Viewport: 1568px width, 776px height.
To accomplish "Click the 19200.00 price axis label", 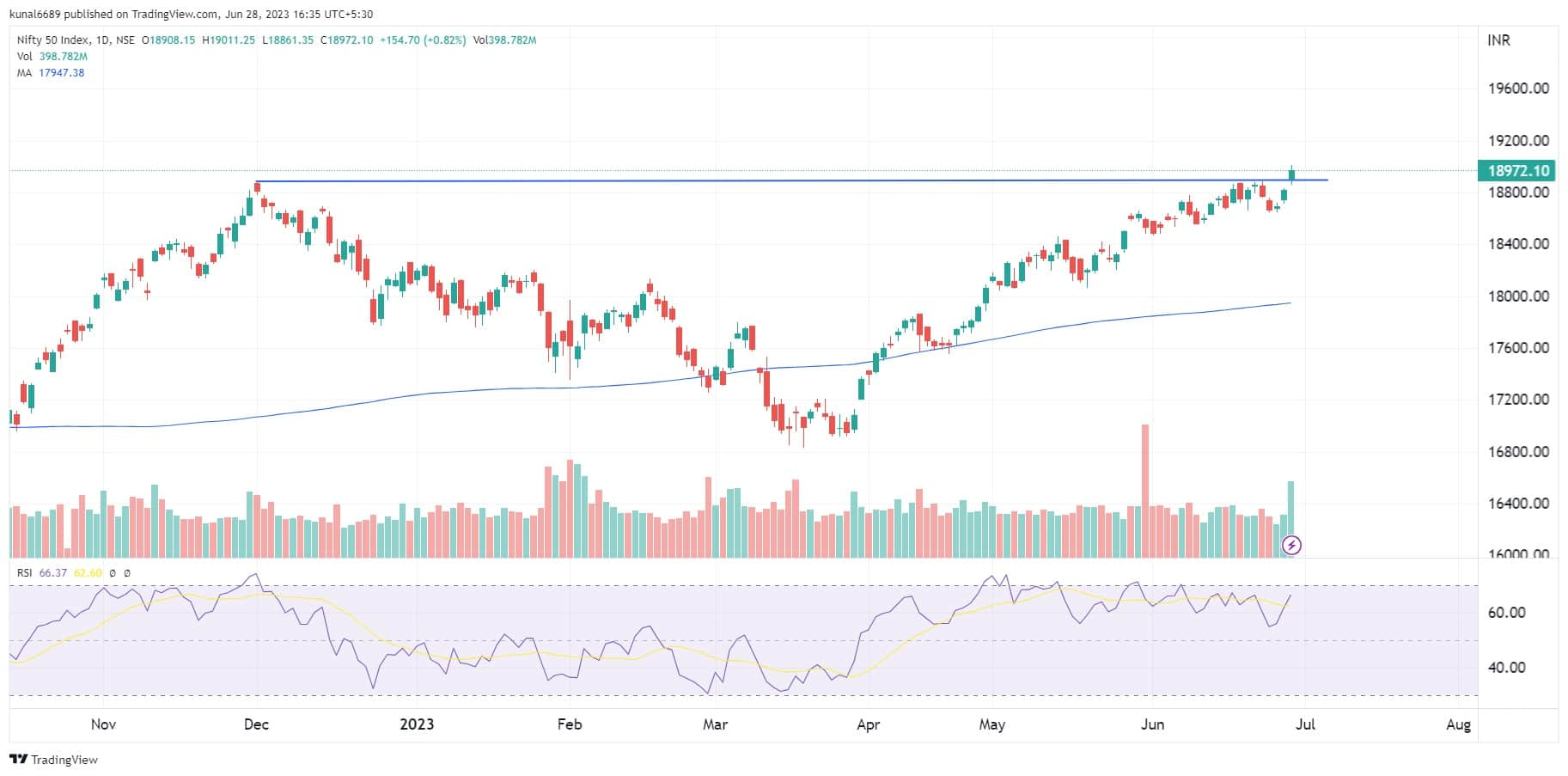I will coord(1518,140).
